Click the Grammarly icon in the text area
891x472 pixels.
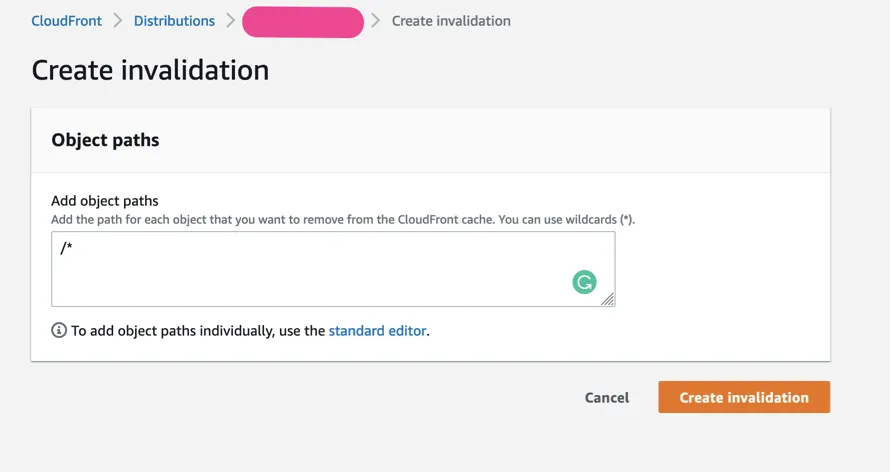click(x=584, y=282)
